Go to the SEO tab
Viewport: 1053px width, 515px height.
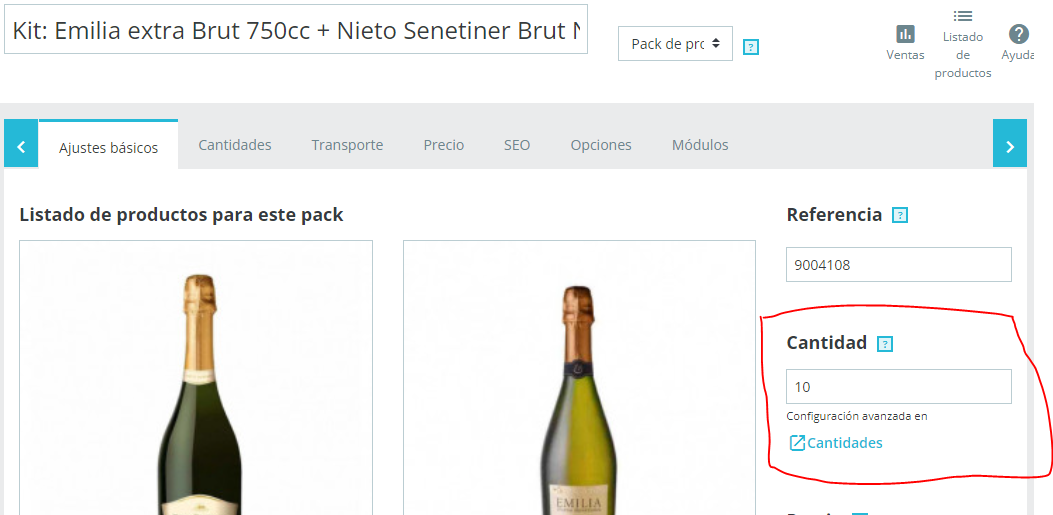[517, 145]
